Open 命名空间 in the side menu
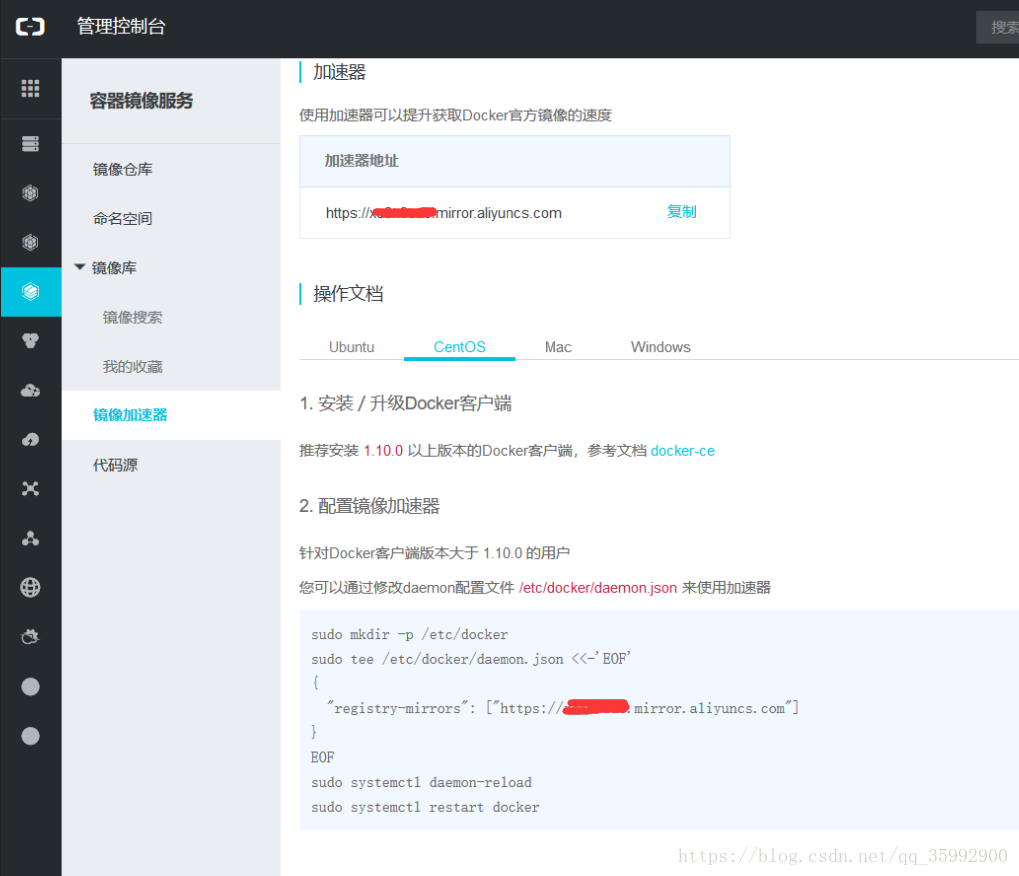Image resolution: width=1019 pixels, height=876 pixels. coord(123,219)
